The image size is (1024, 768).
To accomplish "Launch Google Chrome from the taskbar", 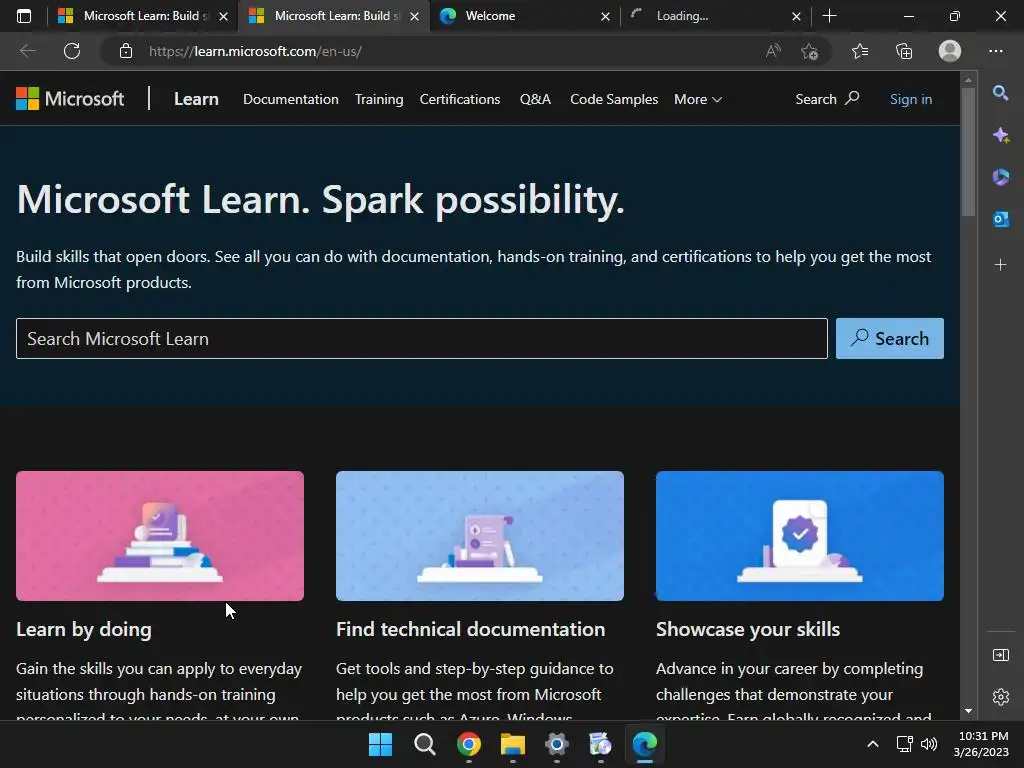I will pyautogui.click(x=469, y=744).
